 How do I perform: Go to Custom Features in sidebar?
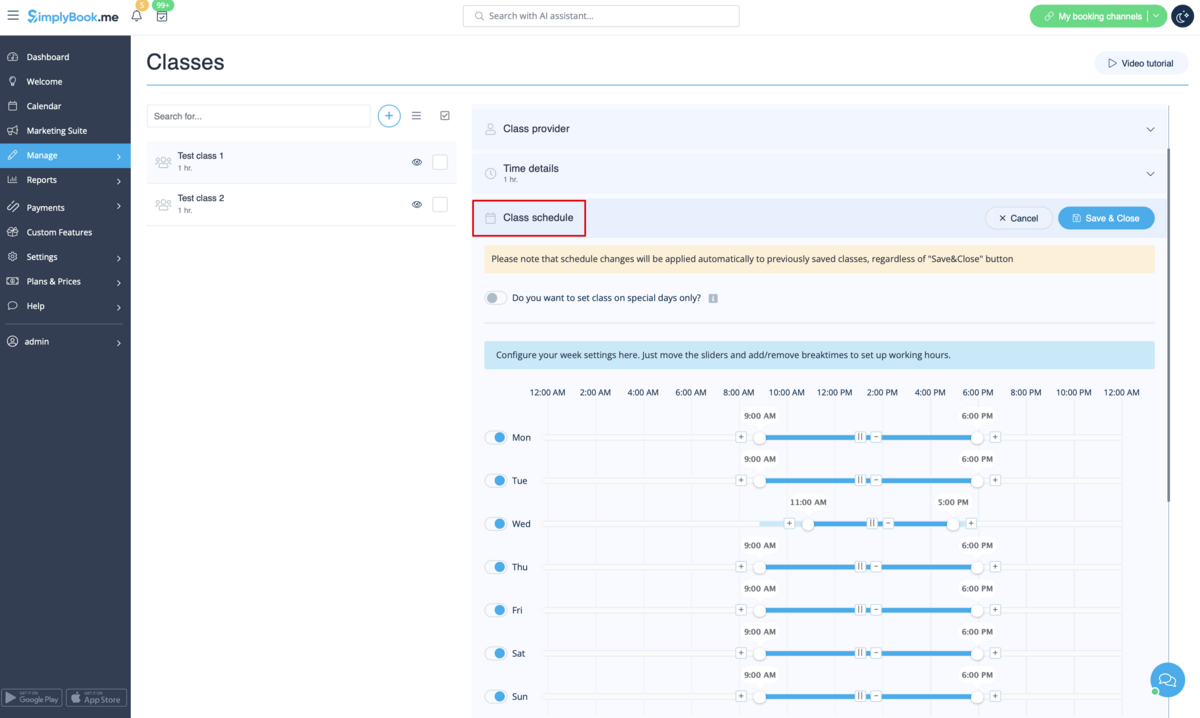coord(59,232)
